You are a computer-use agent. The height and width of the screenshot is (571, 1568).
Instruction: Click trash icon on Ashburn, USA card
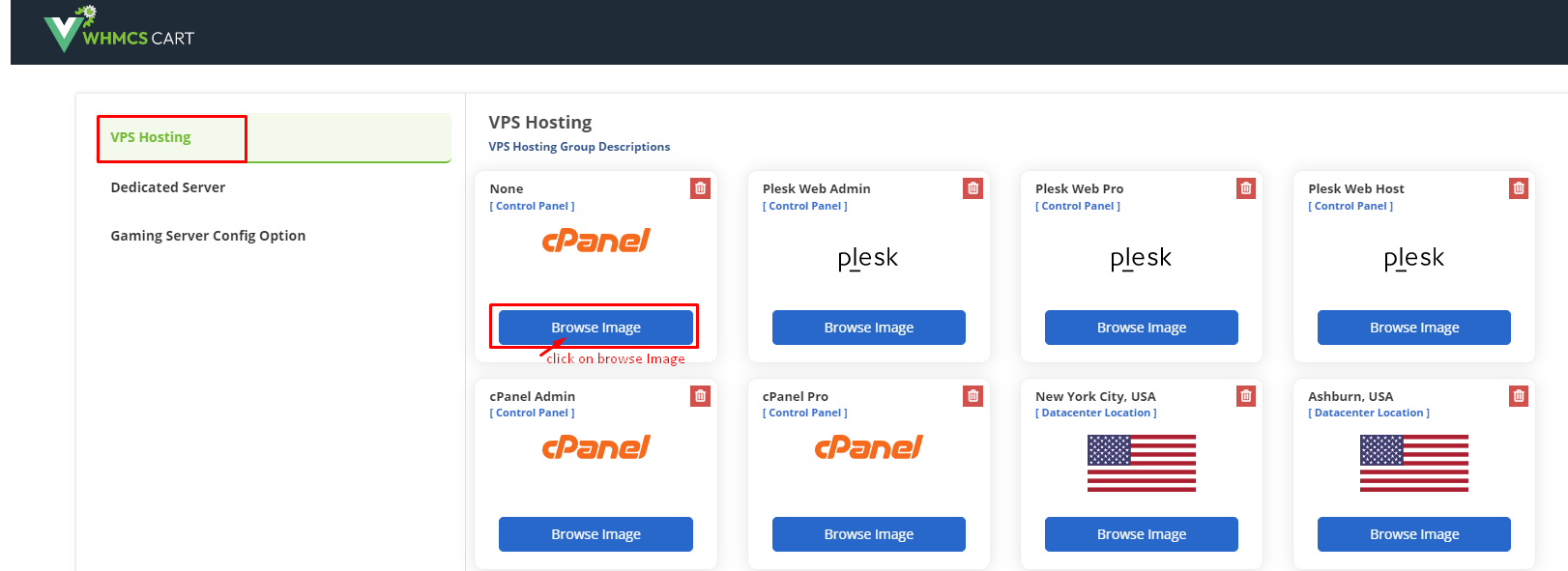click(x=1519, y=396)
